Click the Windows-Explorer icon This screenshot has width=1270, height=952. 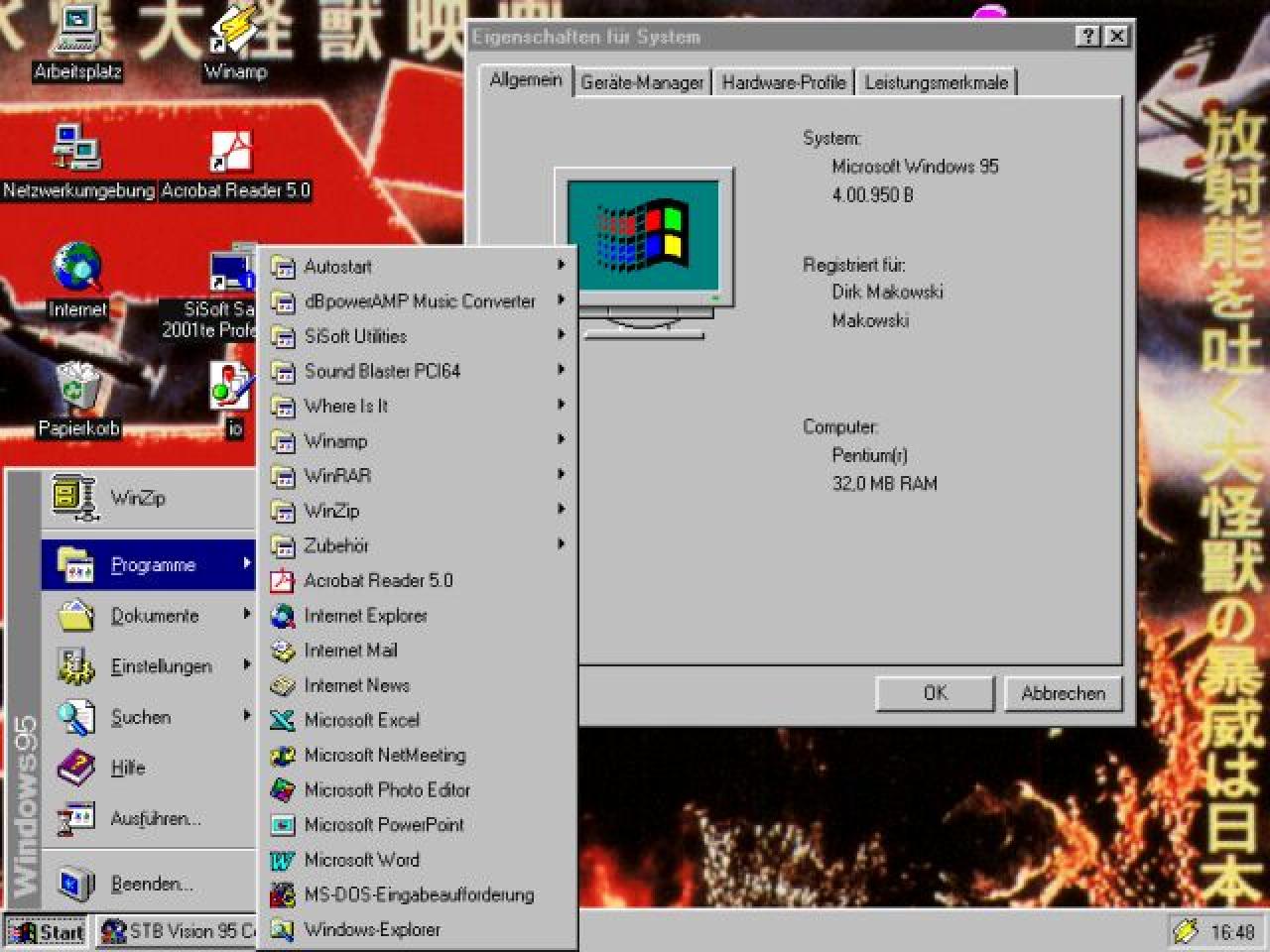pyautogui.click(x=283, y=930)
